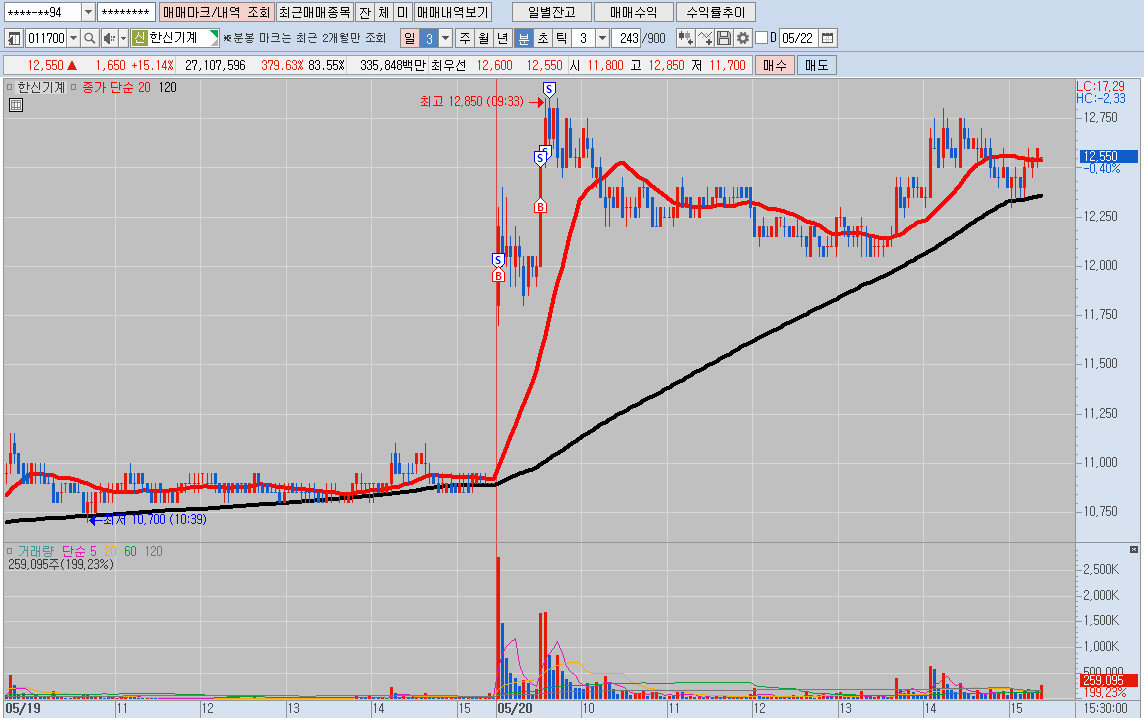Click the LC:17.29 indicator text
This screenshot has height=718, width=1144.
1100,86
